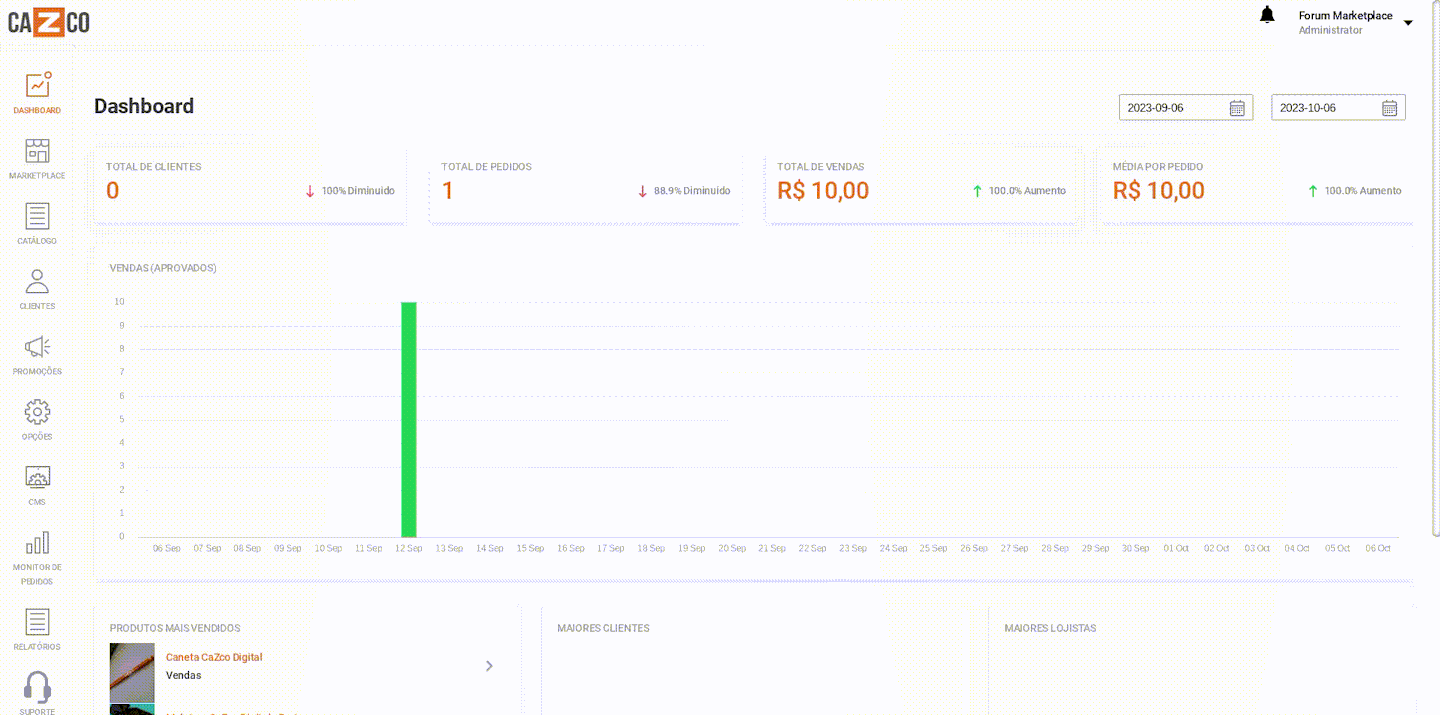Open the Caneta CaZco Digital product link

point(214,657)
